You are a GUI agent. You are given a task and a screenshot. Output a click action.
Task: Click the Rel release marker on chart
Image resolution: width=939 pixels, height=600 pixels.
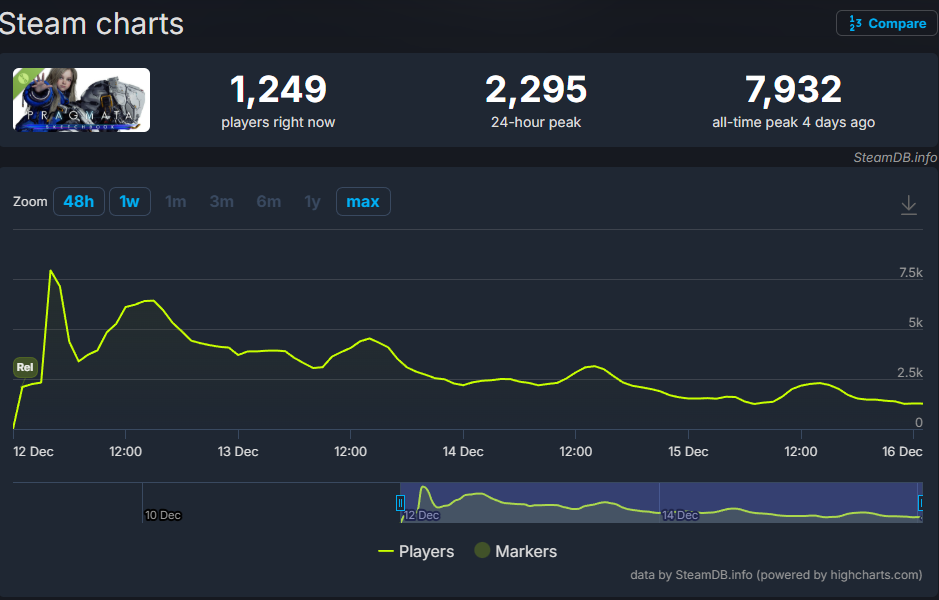[25, 367]
